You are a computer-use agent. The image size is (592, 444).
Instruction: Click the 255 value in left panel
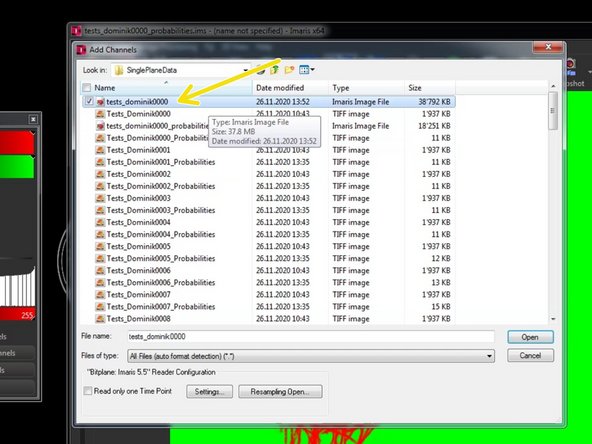[27, 315]
